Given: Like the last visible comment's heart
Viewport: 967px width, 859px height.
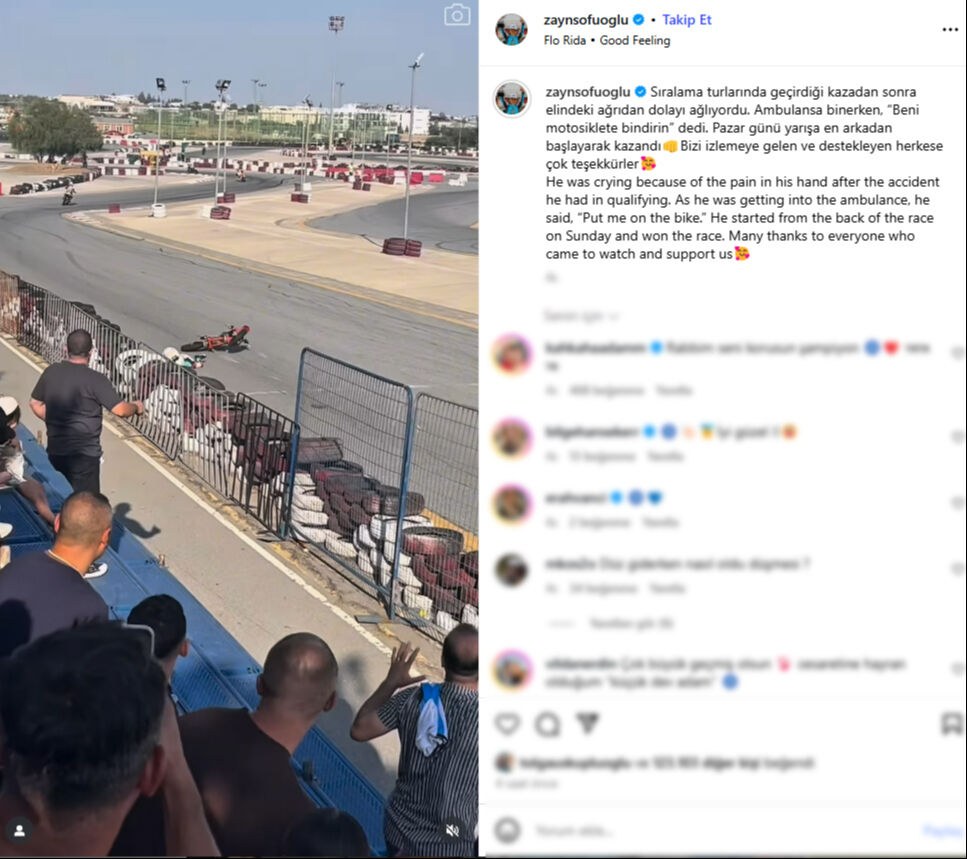Looking at the screenshot, I should pos(957,668).
